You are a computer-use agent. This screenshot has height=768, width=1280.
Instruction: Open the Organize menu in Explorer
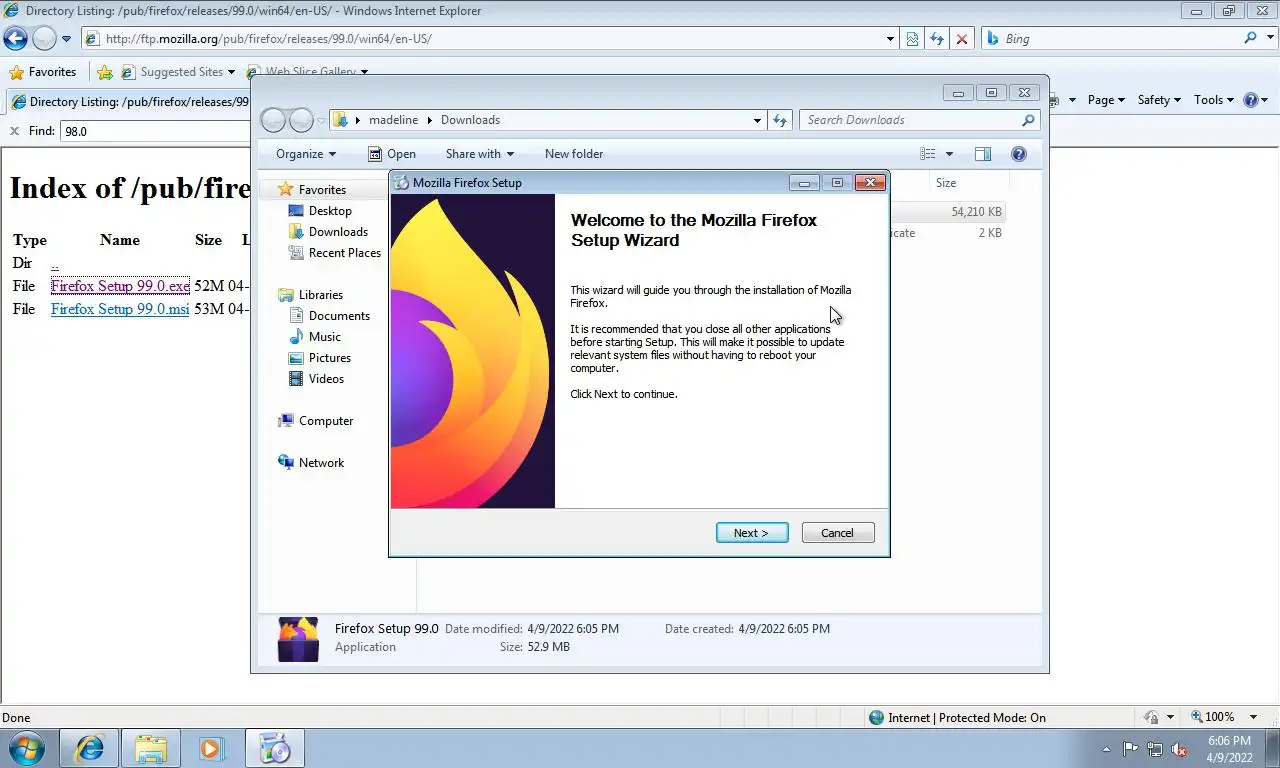306,154
